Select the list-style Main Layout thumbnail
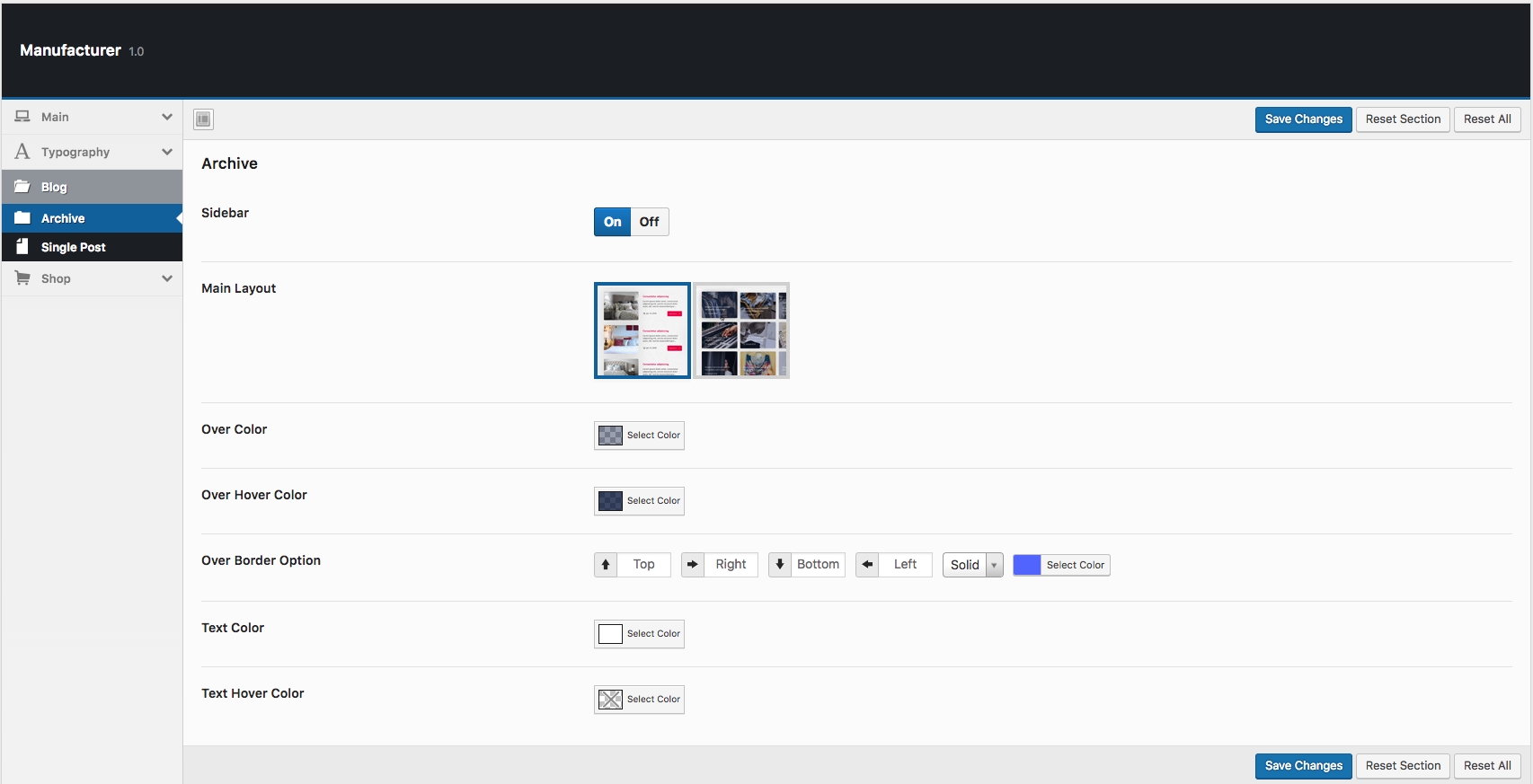Viewport: 1533px width, 784px height. coord(642,330)
